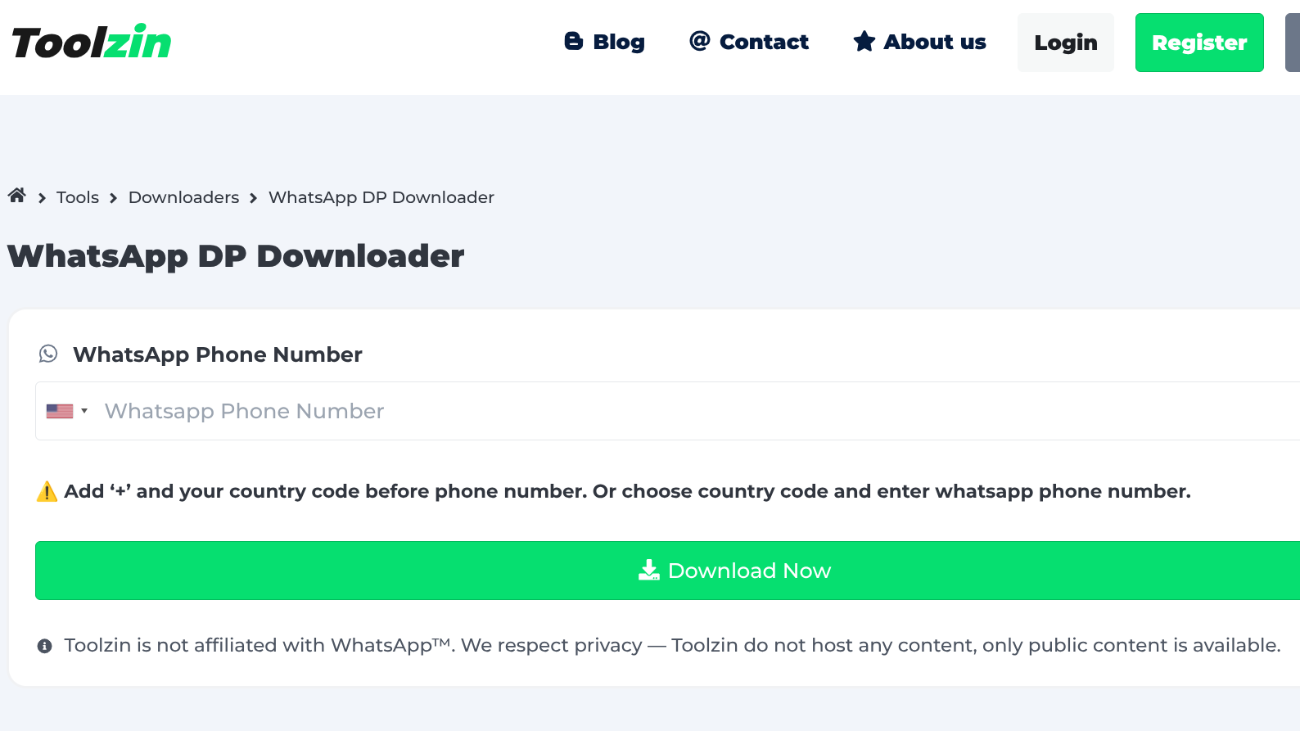The height and width of the screenshot is (731, 1300).
Task: Click the info icon in the disclaimer line
Action: pos(44,645)
